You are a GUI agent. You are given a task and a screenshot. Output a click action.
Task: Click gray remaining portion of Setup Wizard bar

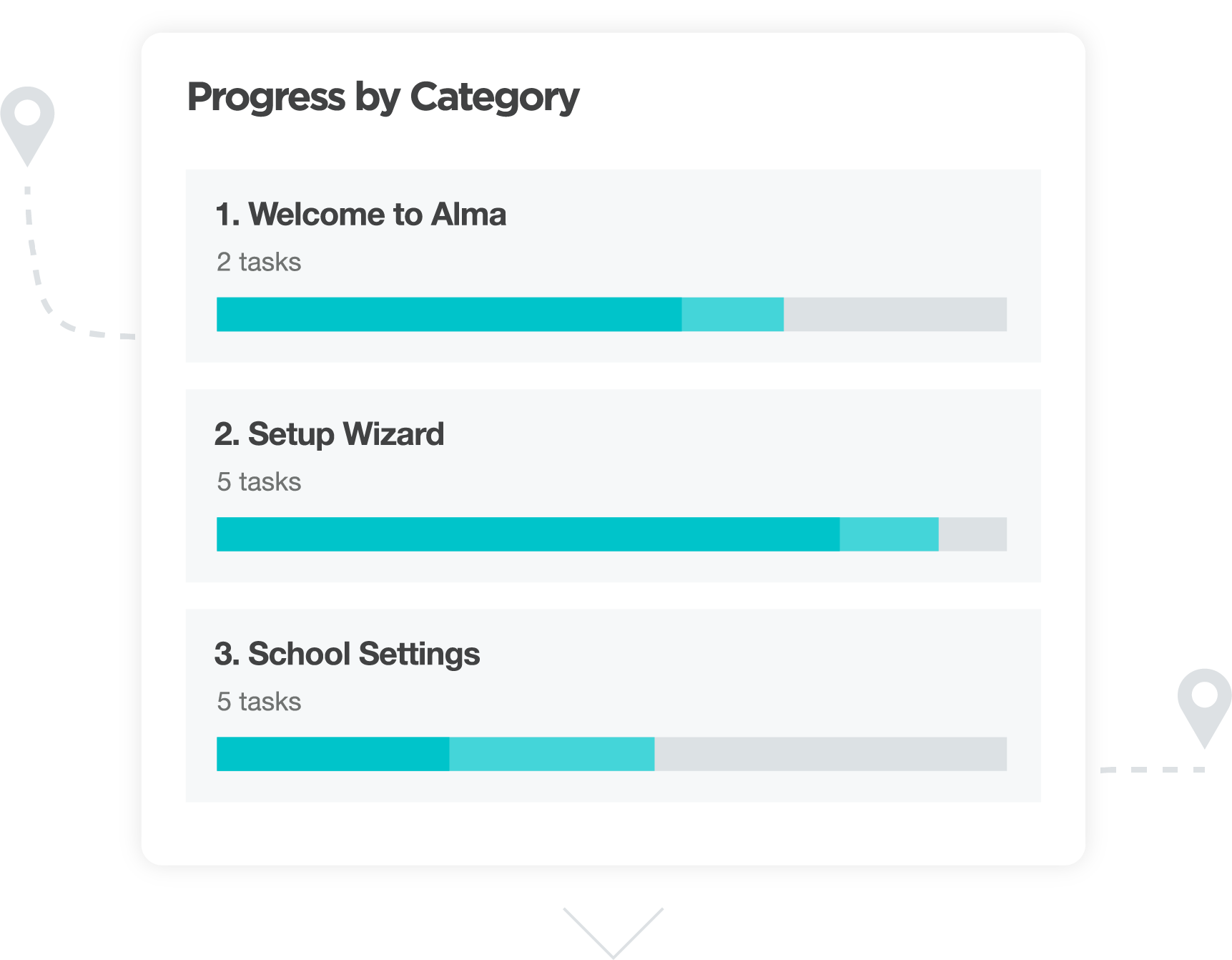click(x=972, y=534)
